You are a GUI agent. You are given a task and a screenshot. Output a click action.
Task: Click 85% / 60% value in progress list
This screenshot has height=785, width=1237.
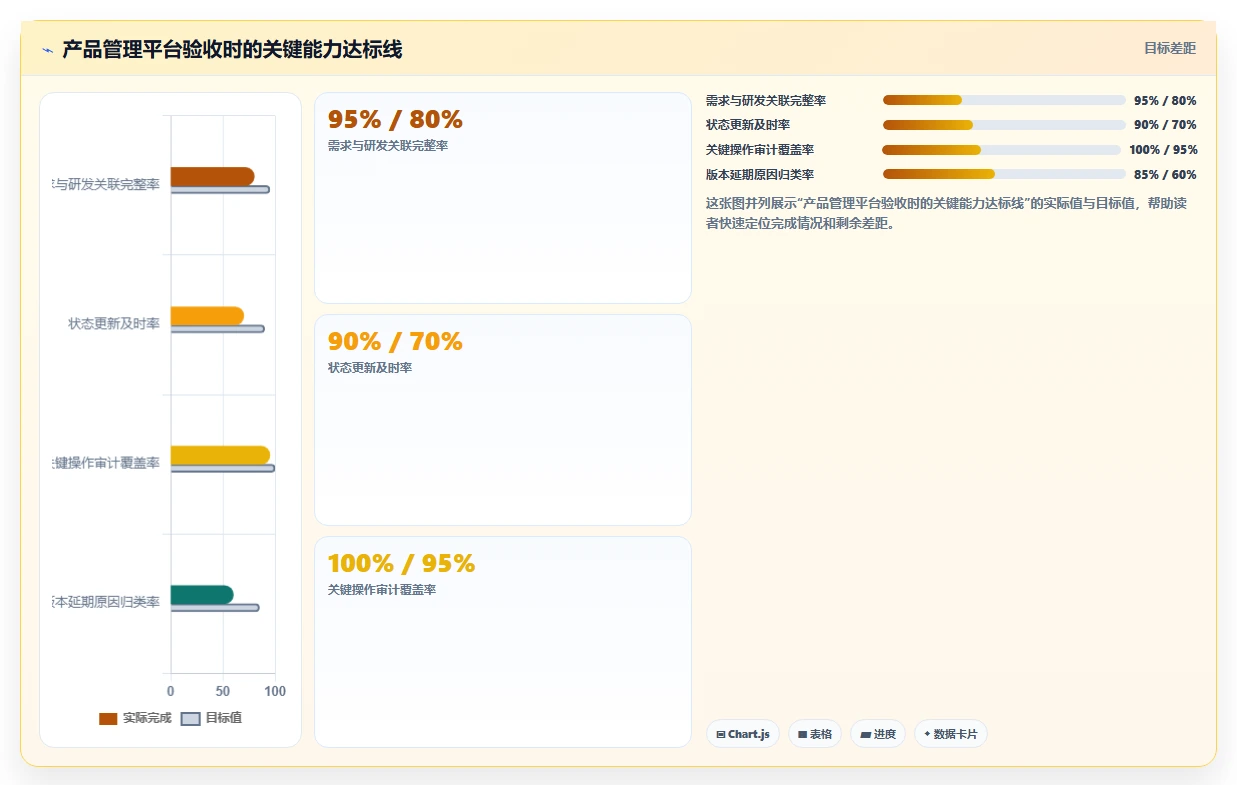click(x=1165, y=175)
